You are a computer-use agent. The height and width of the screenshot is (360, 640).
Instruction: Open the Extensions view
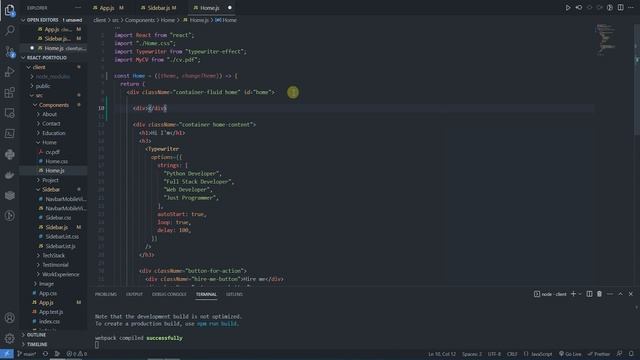point(9,93)
